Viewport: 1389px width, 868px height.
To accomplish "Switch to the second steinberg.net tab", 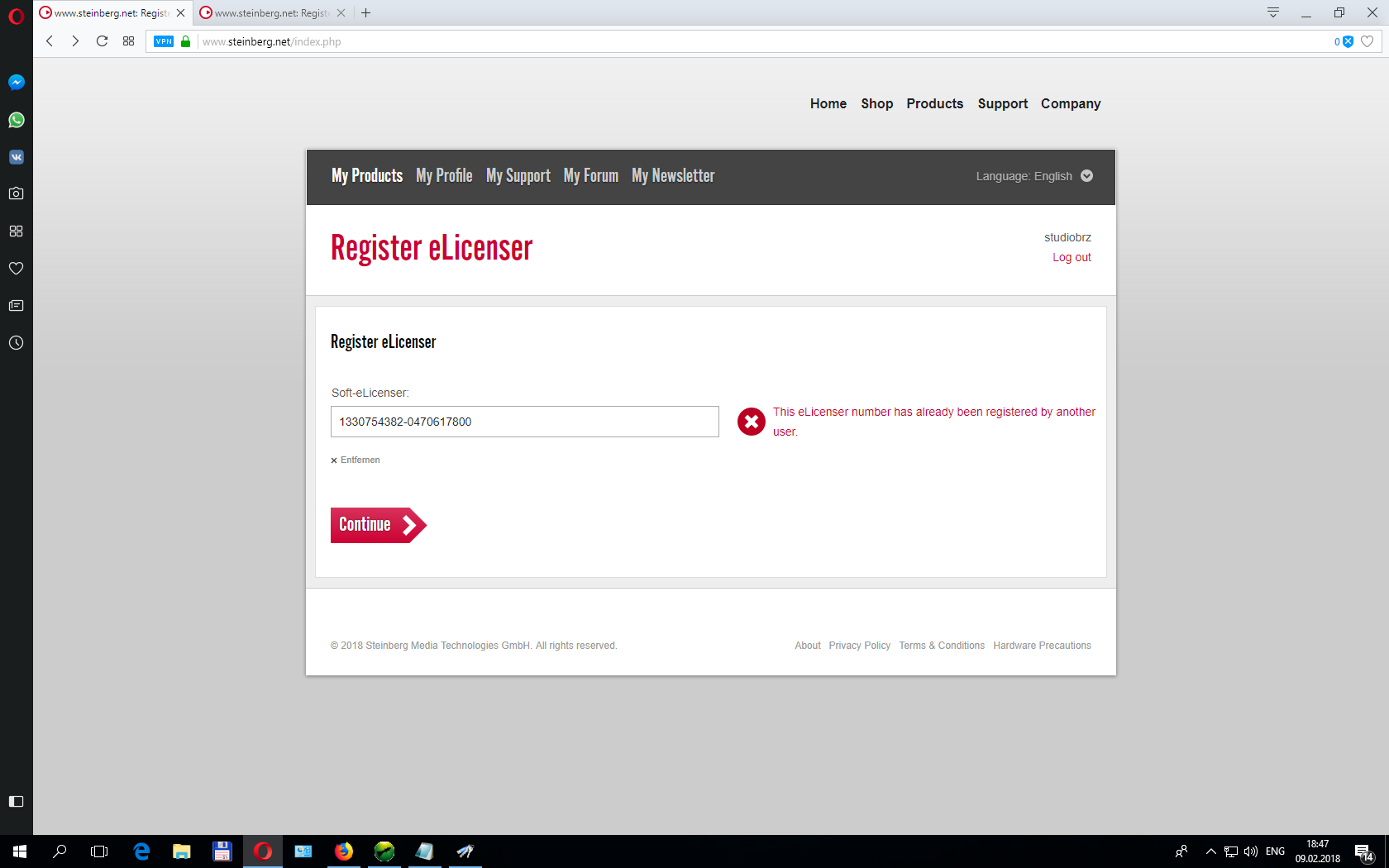I will click(x=273, y=13).
